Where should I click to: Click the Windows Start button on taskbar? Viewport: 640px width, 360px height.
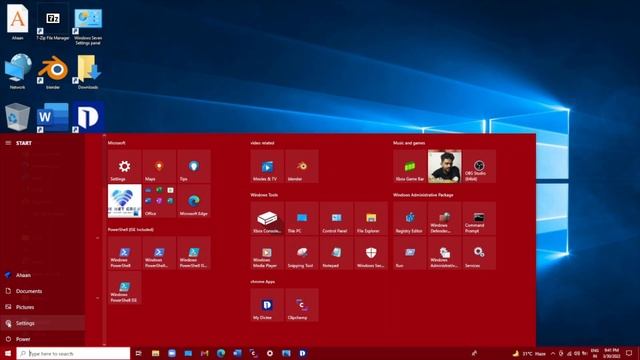8,353
